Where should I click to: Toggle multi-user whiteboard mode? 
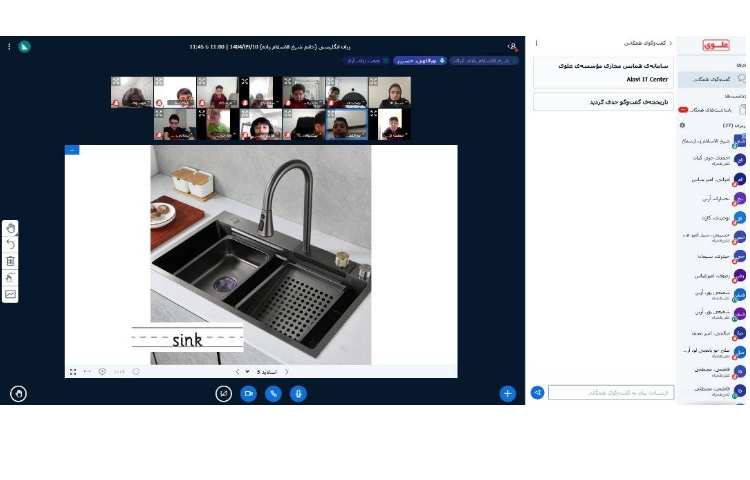(x=10, y=295)
